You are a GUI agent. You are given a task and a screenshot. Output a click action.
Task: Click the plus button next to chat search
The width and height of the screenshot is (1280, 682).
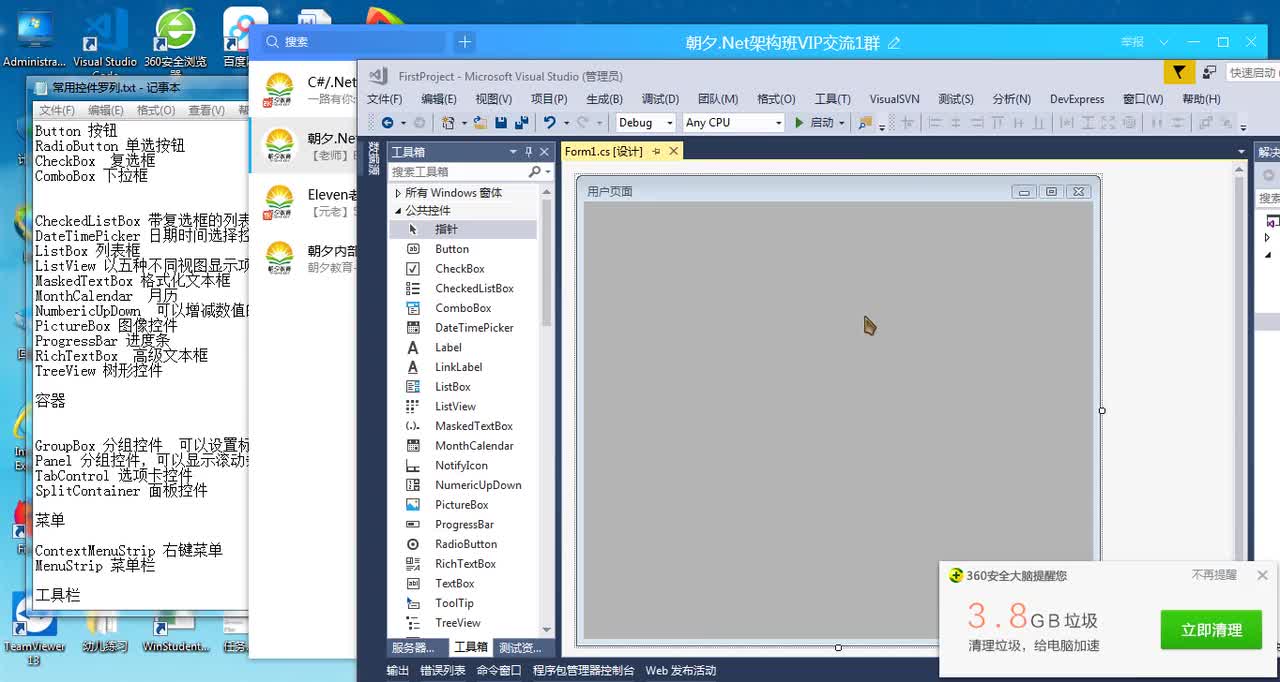(x=464, y=42)
